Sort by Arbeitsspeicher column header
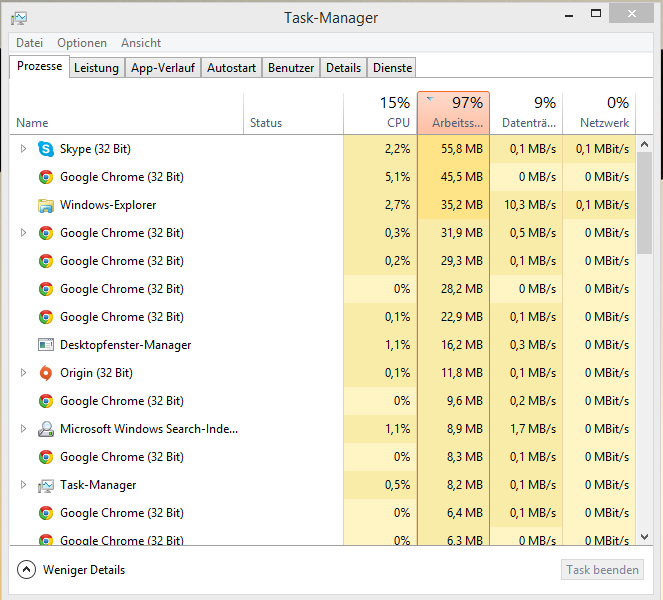This screenshot has height=600, width=663. [x=453, y=113]
